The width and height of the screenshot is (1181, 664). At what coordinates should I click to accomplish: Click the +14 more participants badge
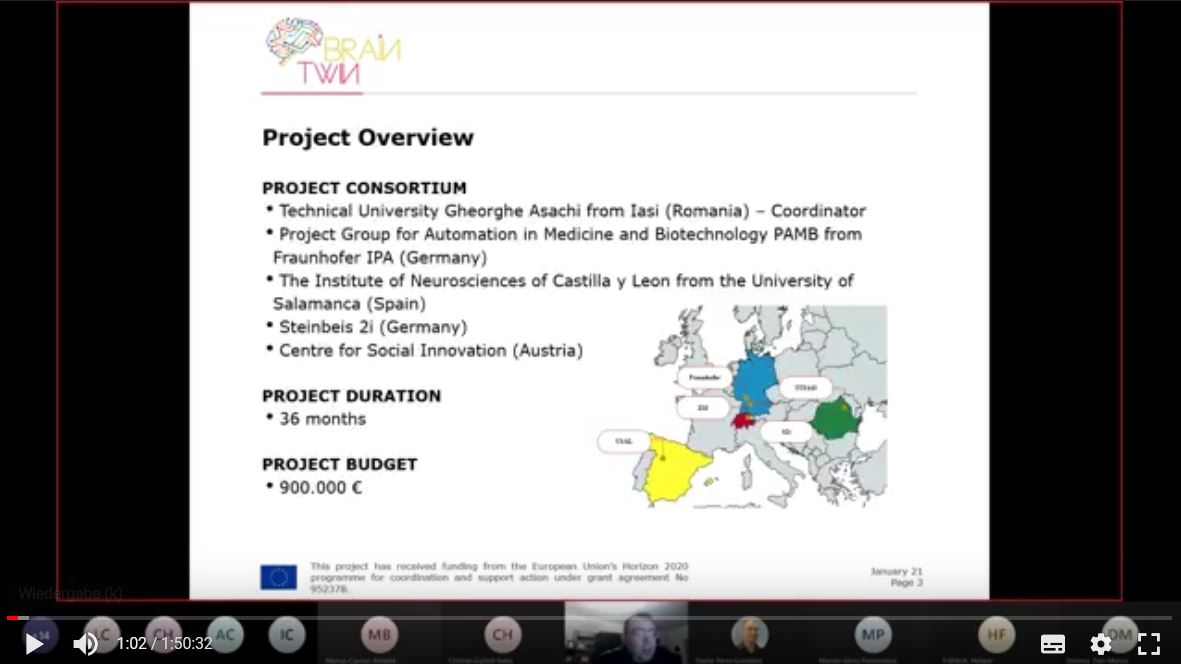click(40, 635)
